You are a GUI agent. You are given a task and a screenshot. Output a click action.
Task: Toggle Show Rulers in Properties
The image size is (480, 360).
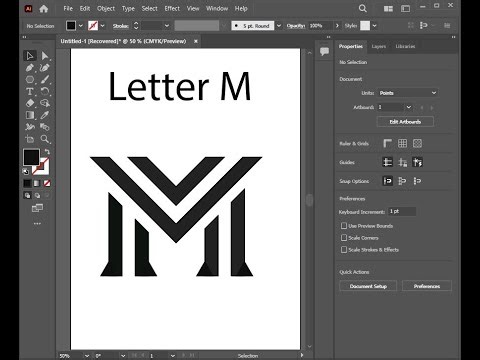point(387,143)
